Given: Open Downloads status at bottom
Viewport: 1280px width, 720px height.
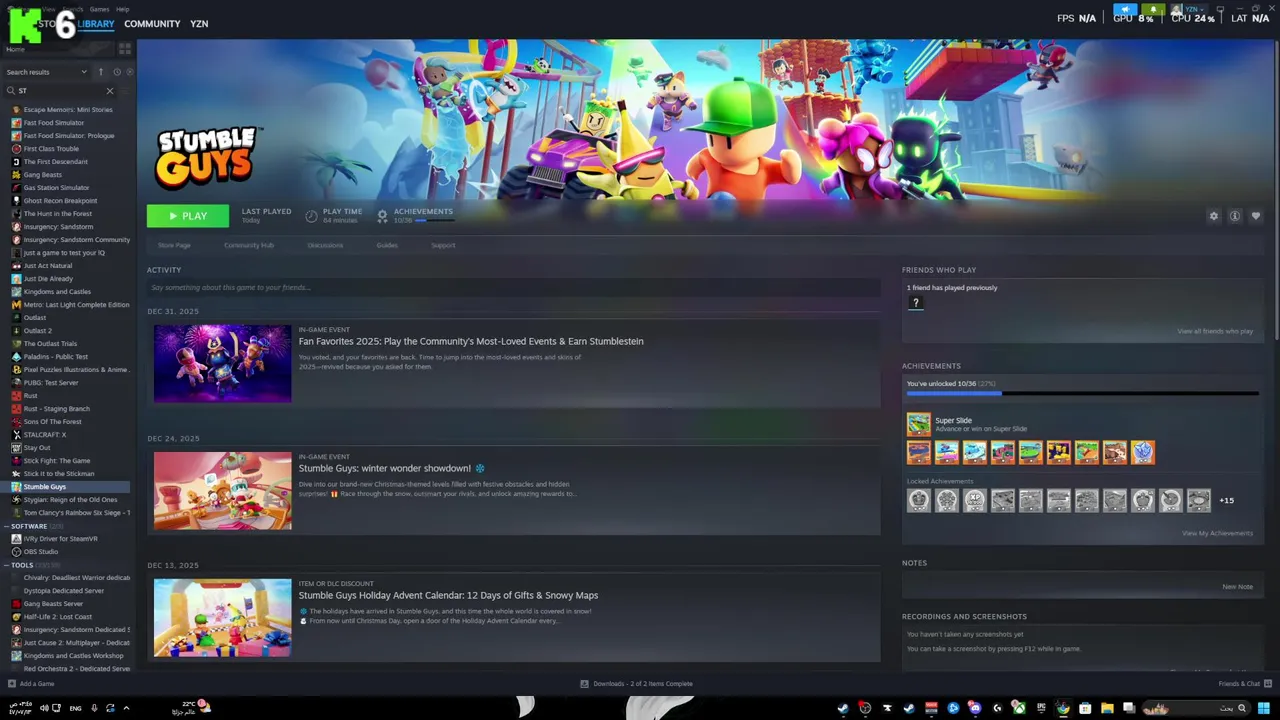Looking at the screenshot, I should point(637,684).
